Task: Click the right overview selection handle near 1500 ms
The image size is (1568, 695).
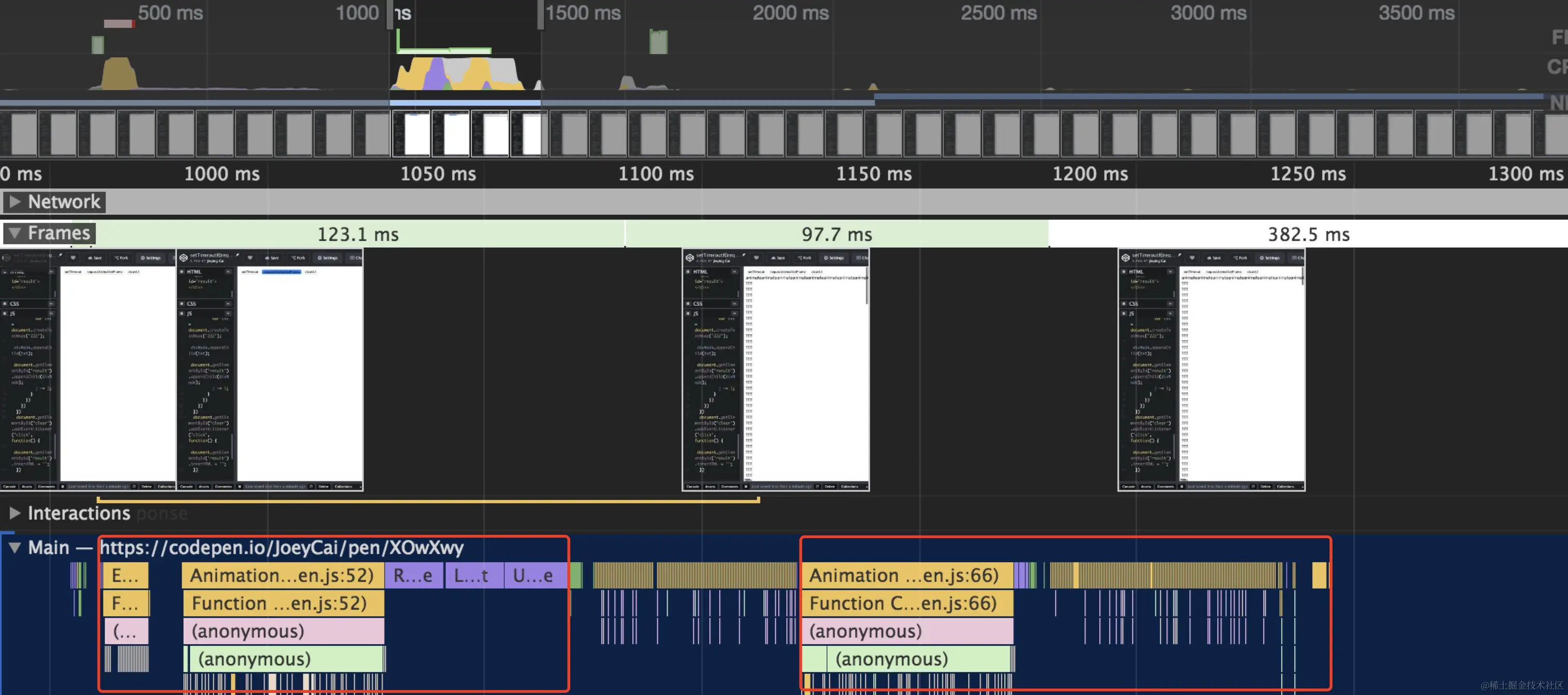Action: point(540,15)
